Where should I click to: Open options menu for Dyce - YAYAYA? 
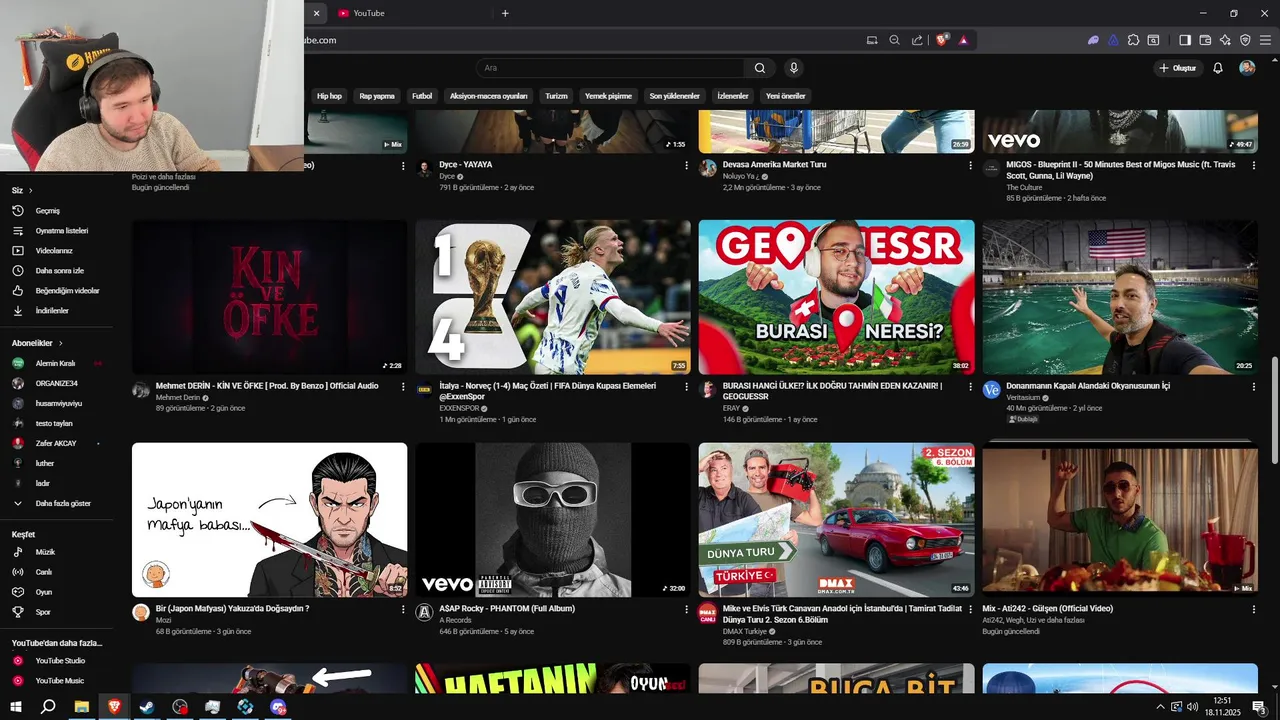point(686,165)
